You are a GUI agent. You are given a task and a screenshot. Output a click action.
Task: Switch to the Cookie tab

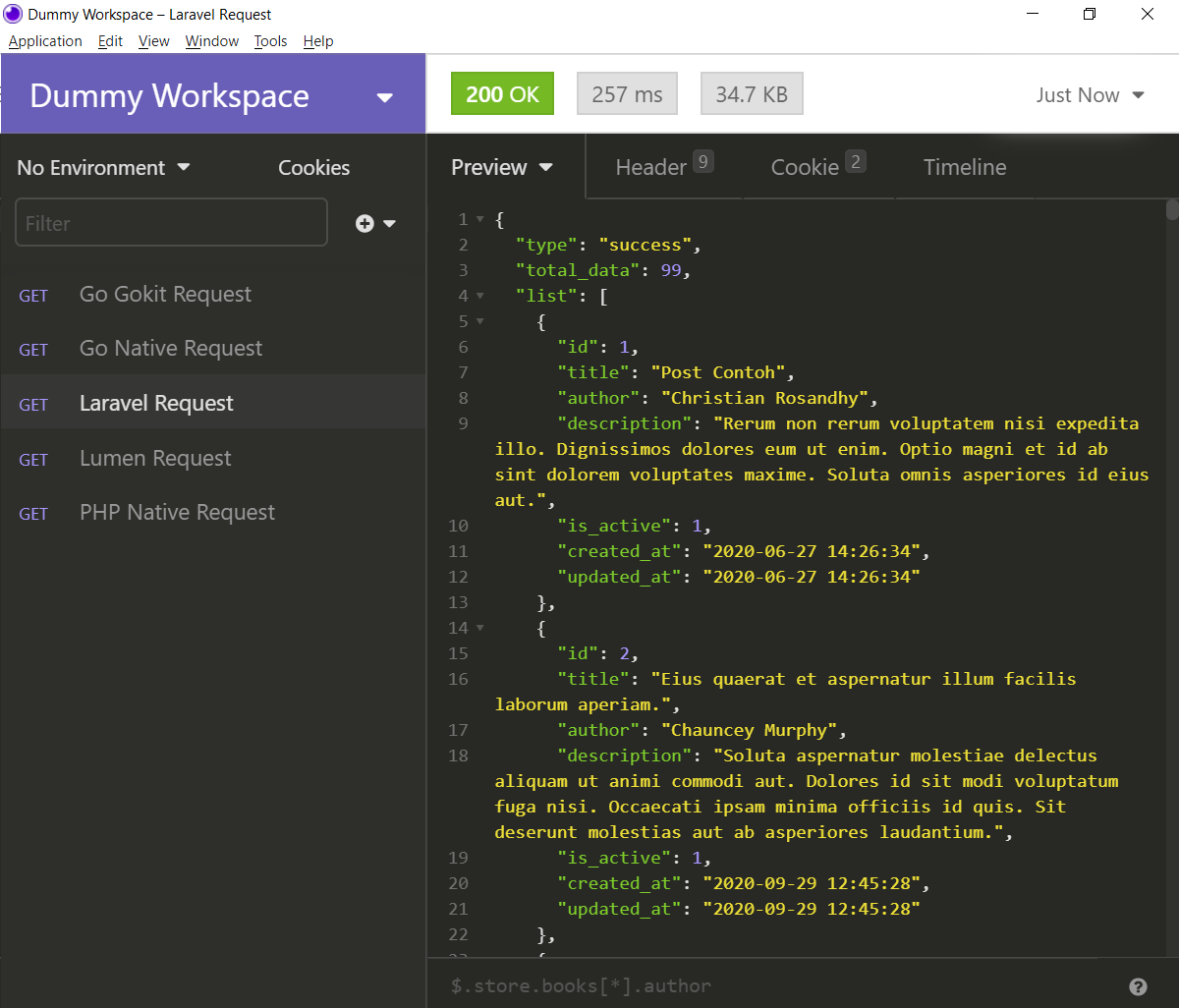818,167
